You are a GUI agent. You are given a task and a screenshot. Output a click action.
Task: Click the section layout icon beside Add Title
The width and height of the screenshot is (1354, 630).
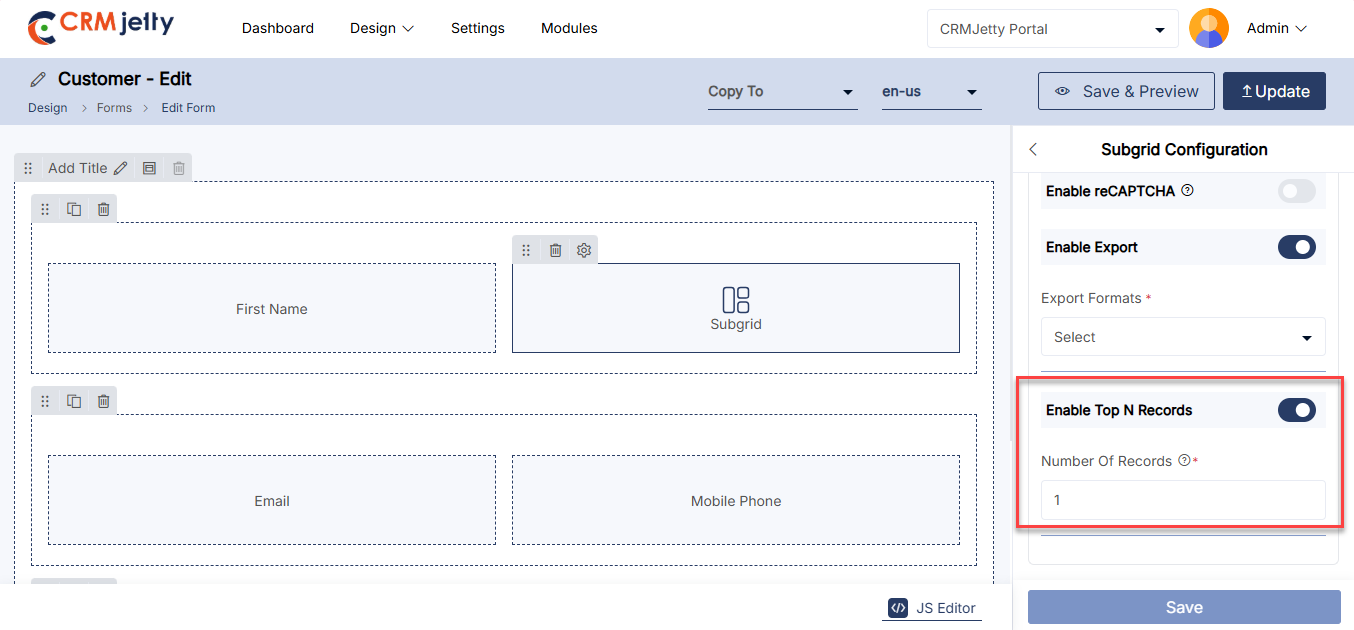coord(149,168)
